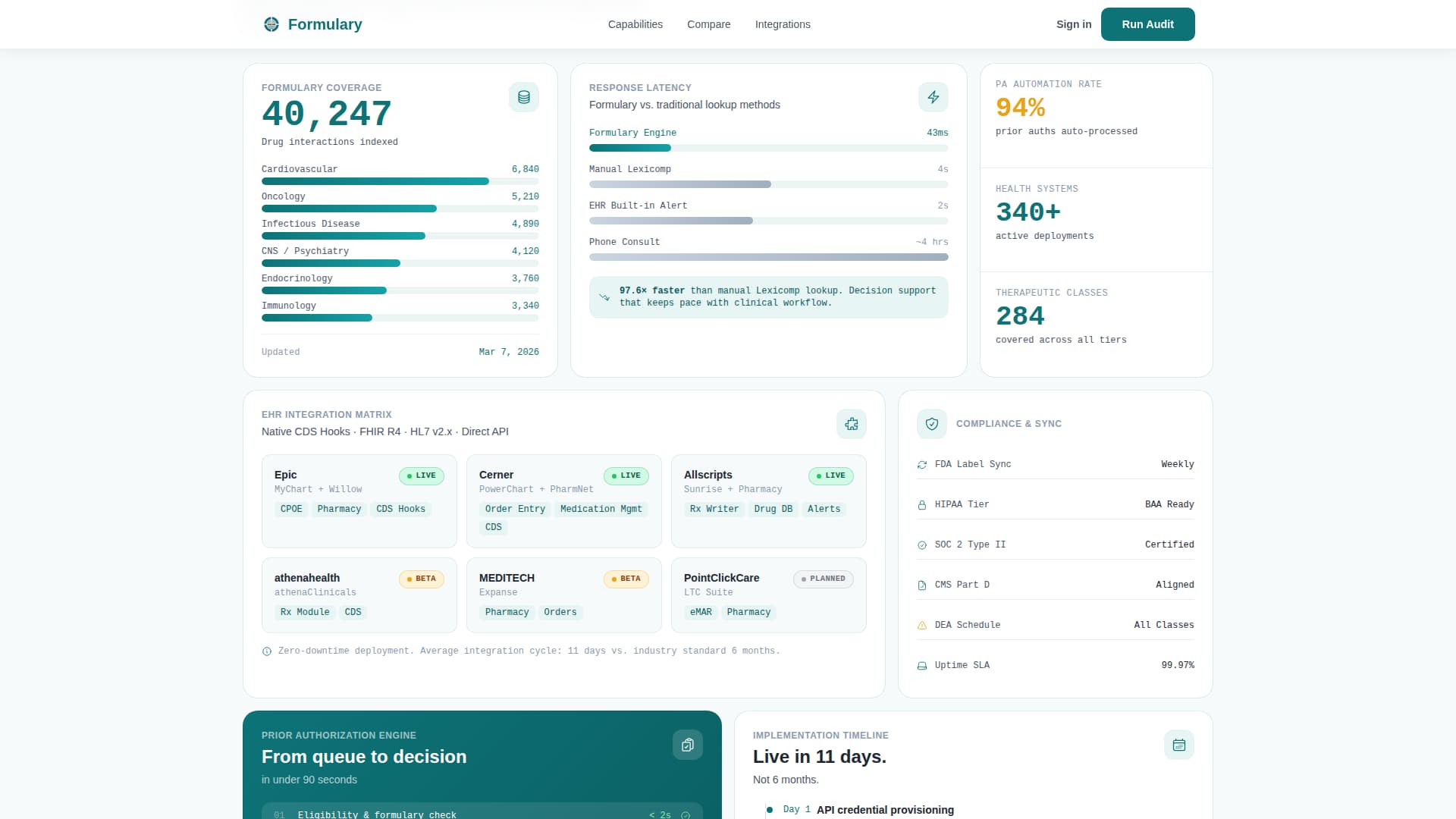The image size is (1456, 819).
Task: Click the 340+ health systems value
Action: pyautogui.click(x=1028, y=212)
